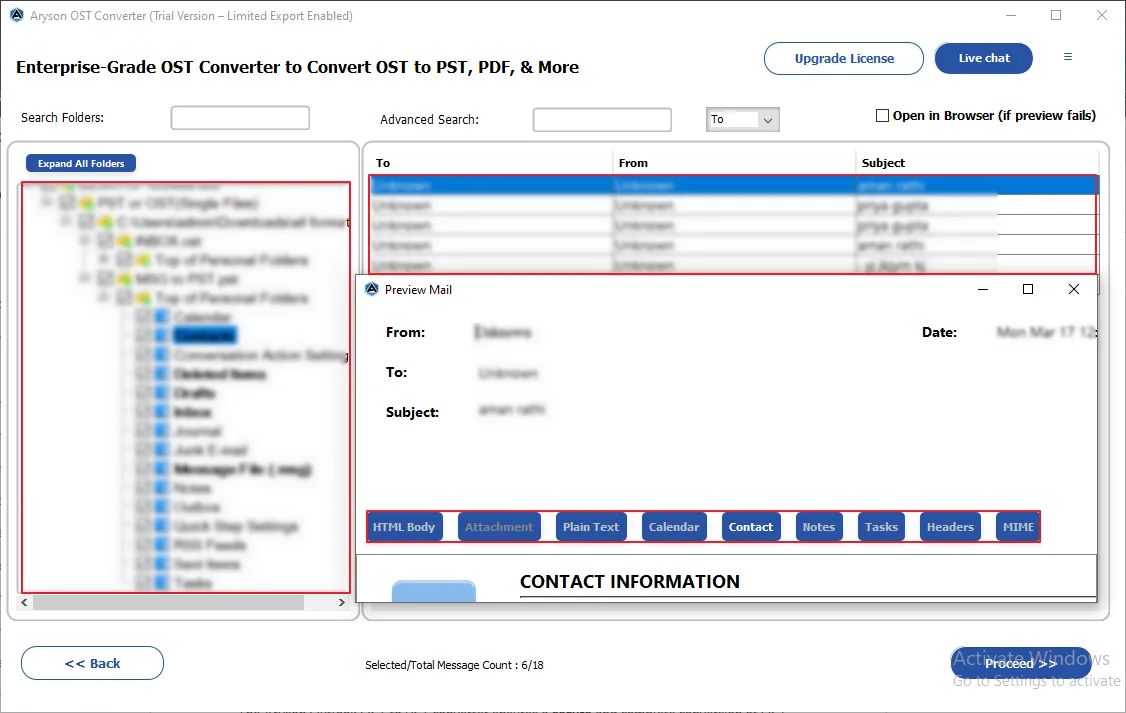Collapse the MSG to PST.pst tree node
Image resolution: width=1126 pixels, height=713 pixels.
coord(85,279)
